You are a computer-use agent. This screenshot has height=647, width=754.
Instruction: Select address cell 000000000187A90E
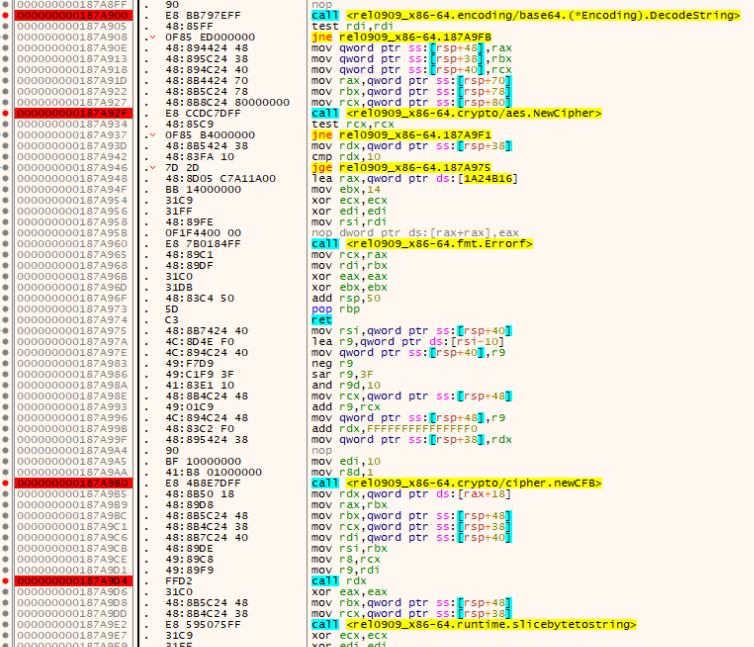(x=73, y=48)
